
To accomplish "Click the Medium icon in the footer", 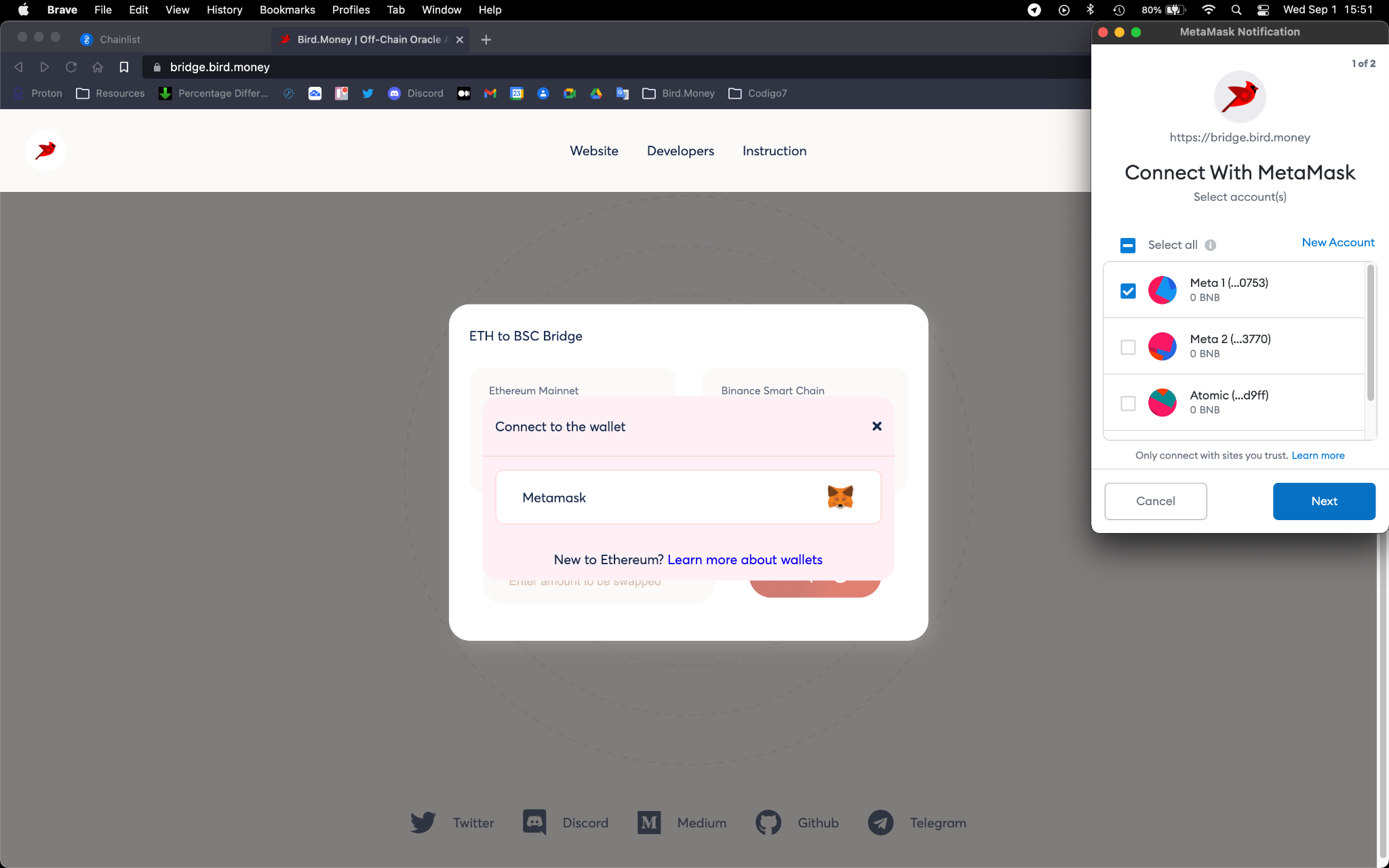I will [x=649, y=823].
